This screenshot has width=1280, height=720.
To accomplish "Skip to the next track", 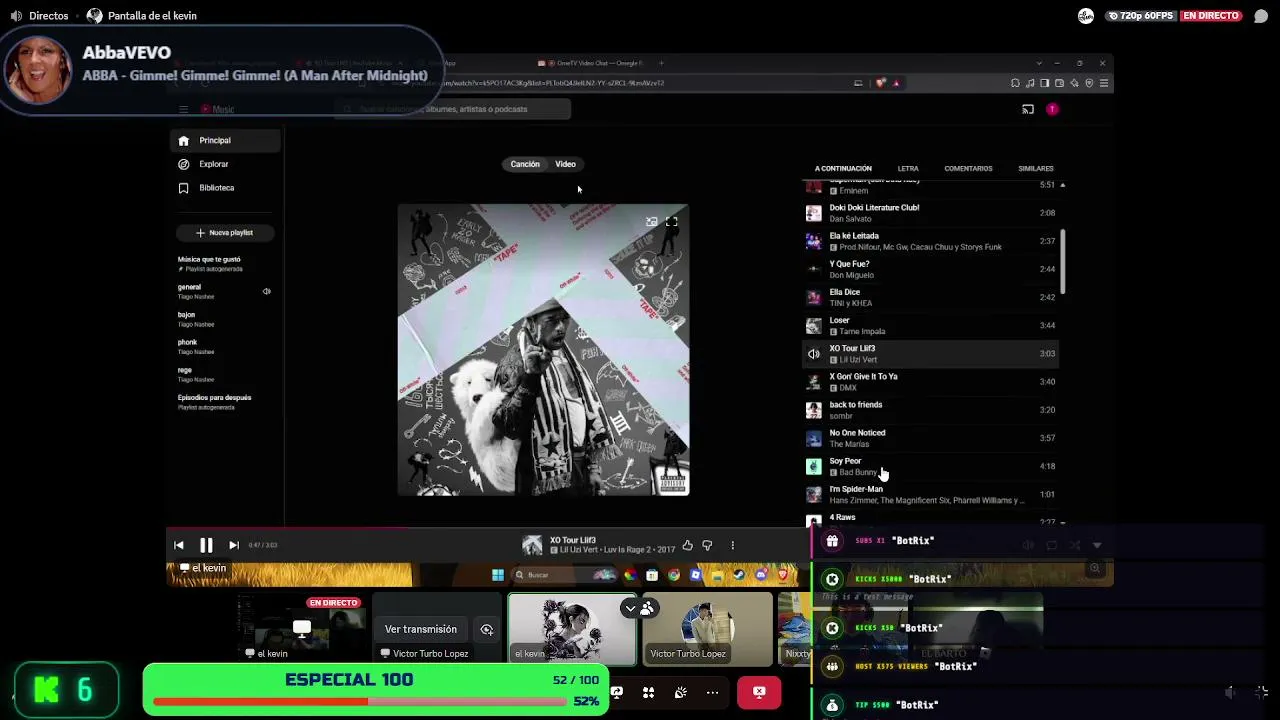I will (233, 545).
